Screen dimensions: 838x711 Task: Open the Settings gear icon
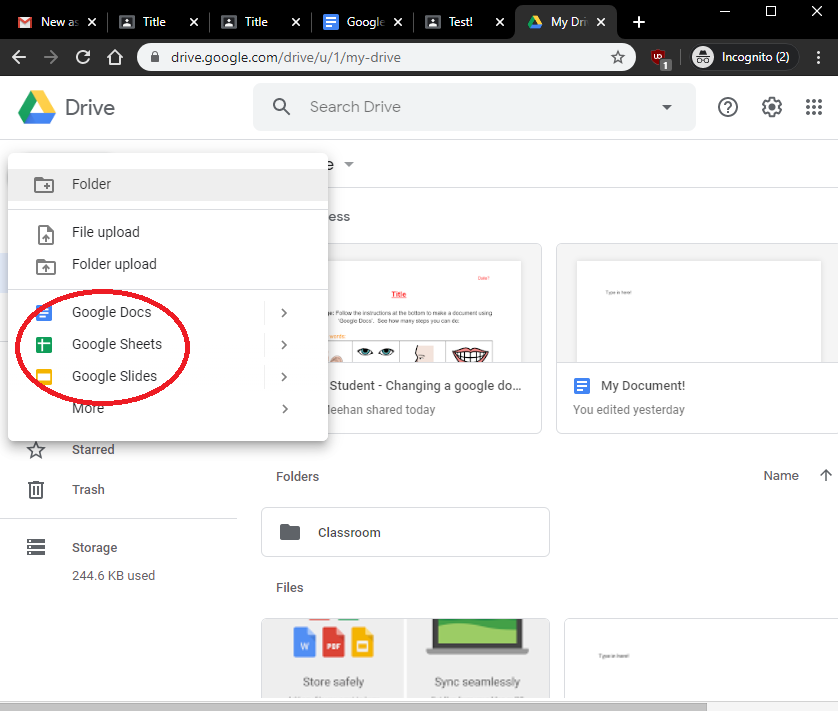click(771, 107)
